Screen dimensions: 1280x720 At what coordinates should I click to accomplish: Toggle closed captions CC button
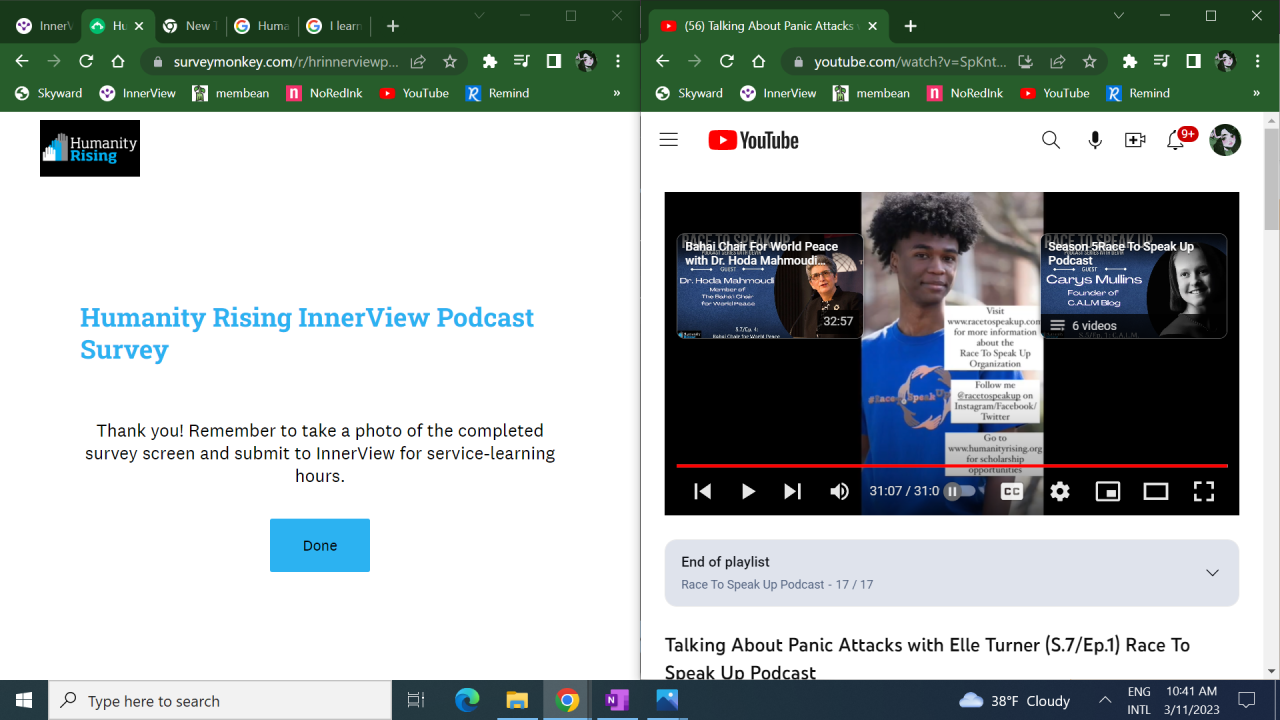pos(1012,491)
